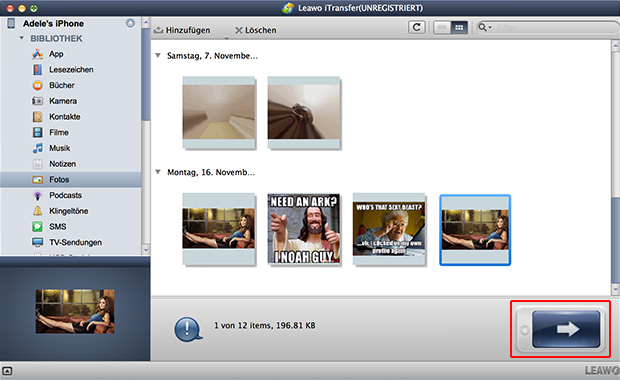Image resolution: width=620 pixels, height=380 pixels.
Task: Switch to grid thumbnail view icon
Action: tap(459, 27)
